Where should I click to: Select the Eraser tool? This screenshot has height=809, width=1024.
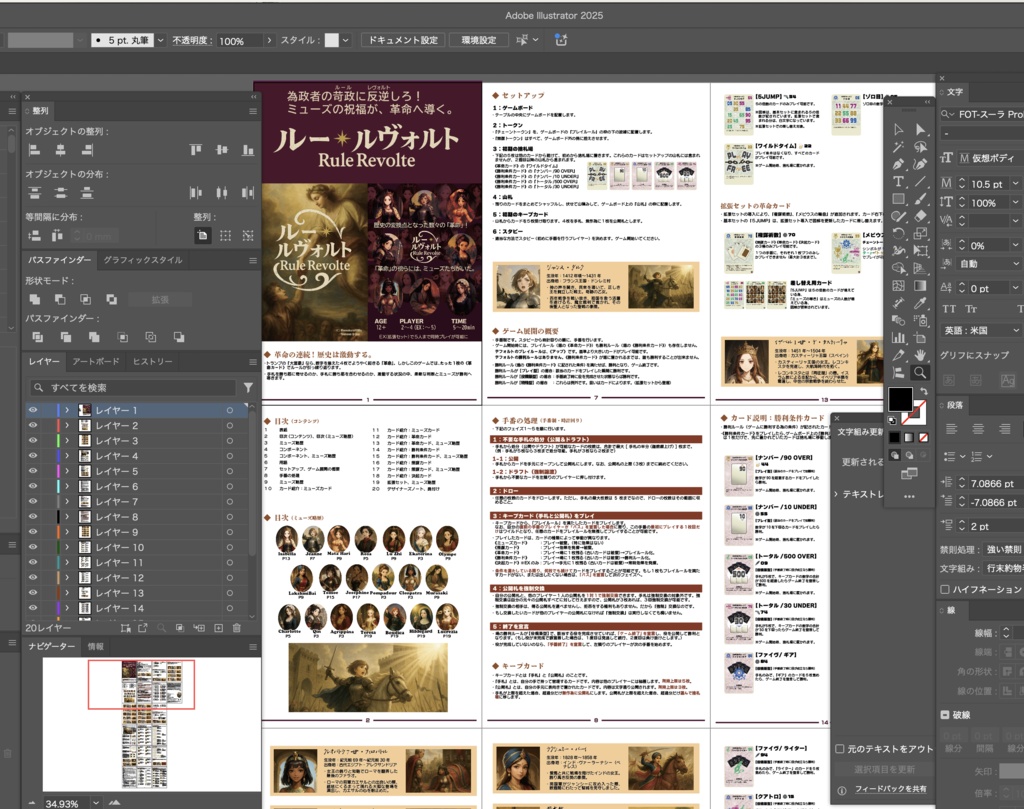pos(920,216)
